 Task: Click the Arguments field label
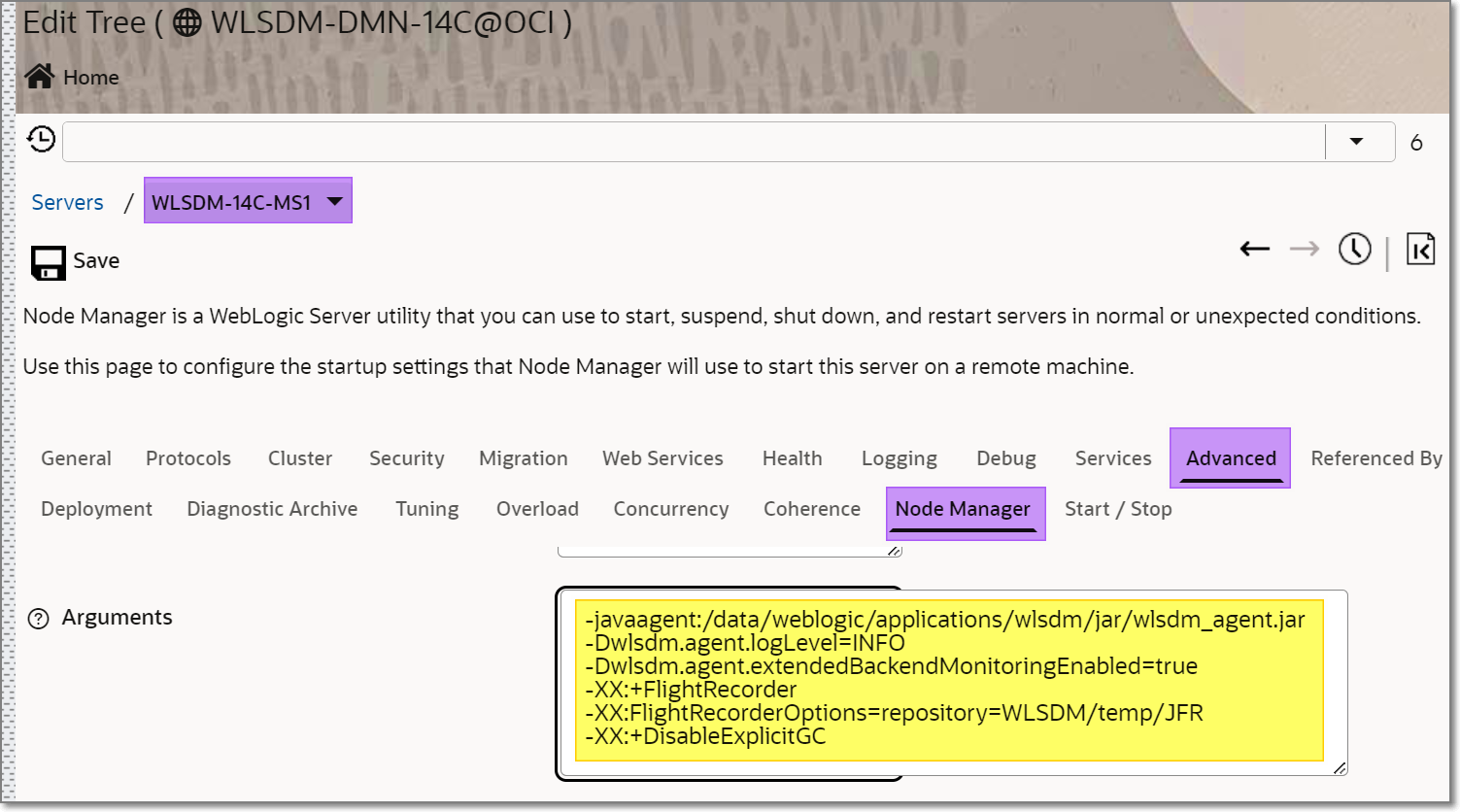coord(117,618)
